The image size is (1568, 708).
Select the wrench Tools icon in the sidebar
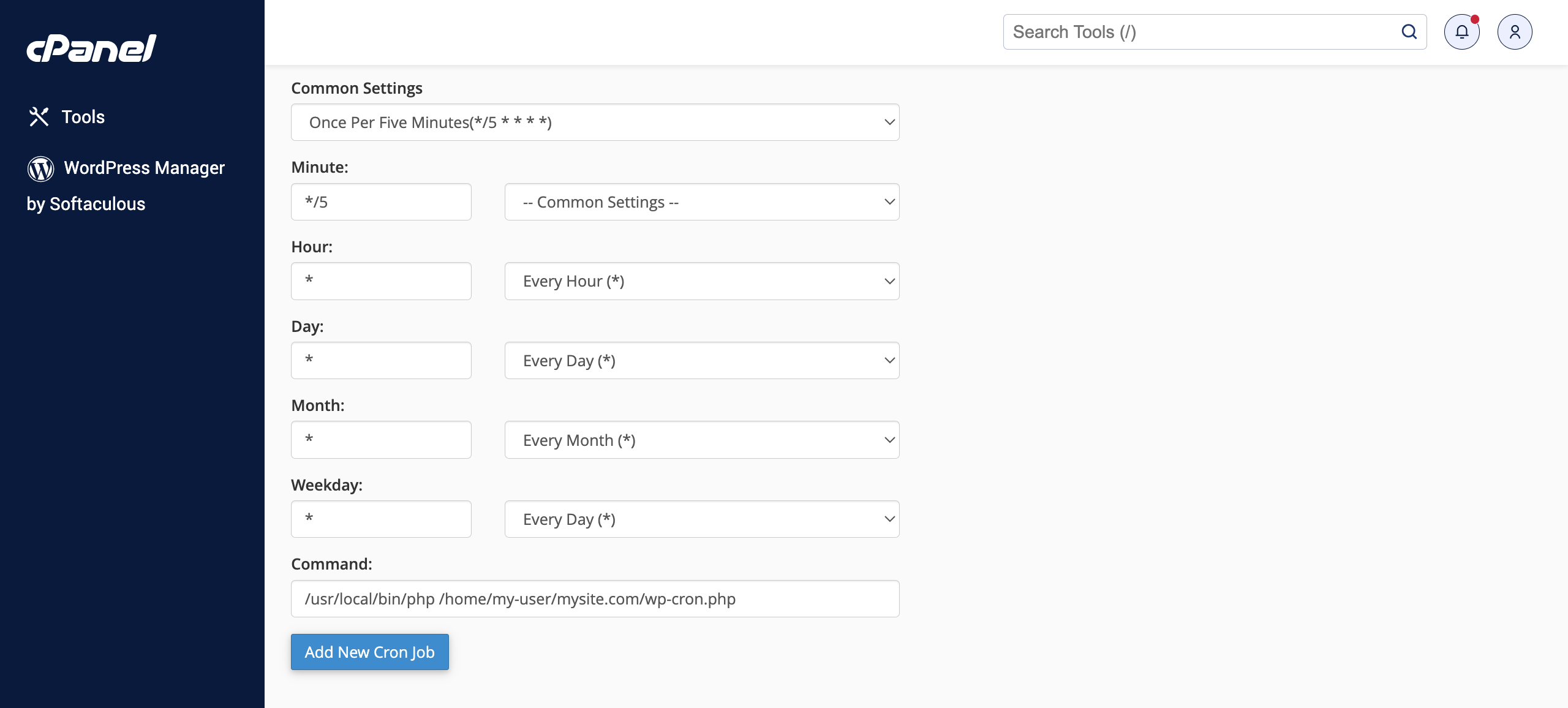(39, 116)
